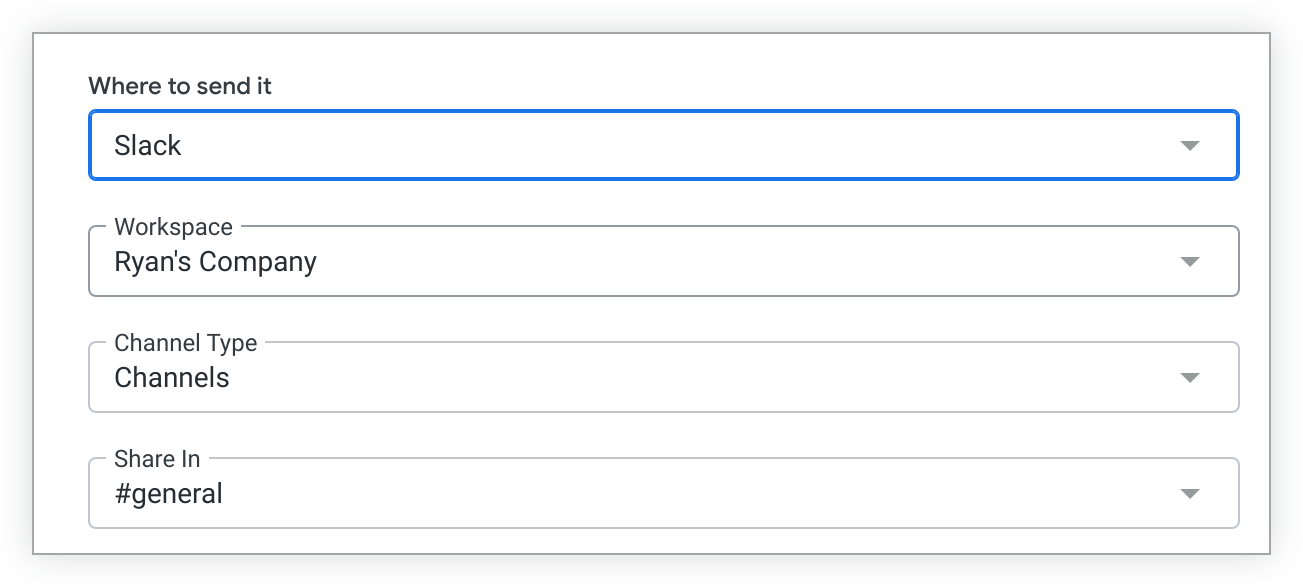Click the caret arrow in the Slack dropdown
This screenshot has width=1303, height=587.
pyautogui.click(x=1189, y=146)
